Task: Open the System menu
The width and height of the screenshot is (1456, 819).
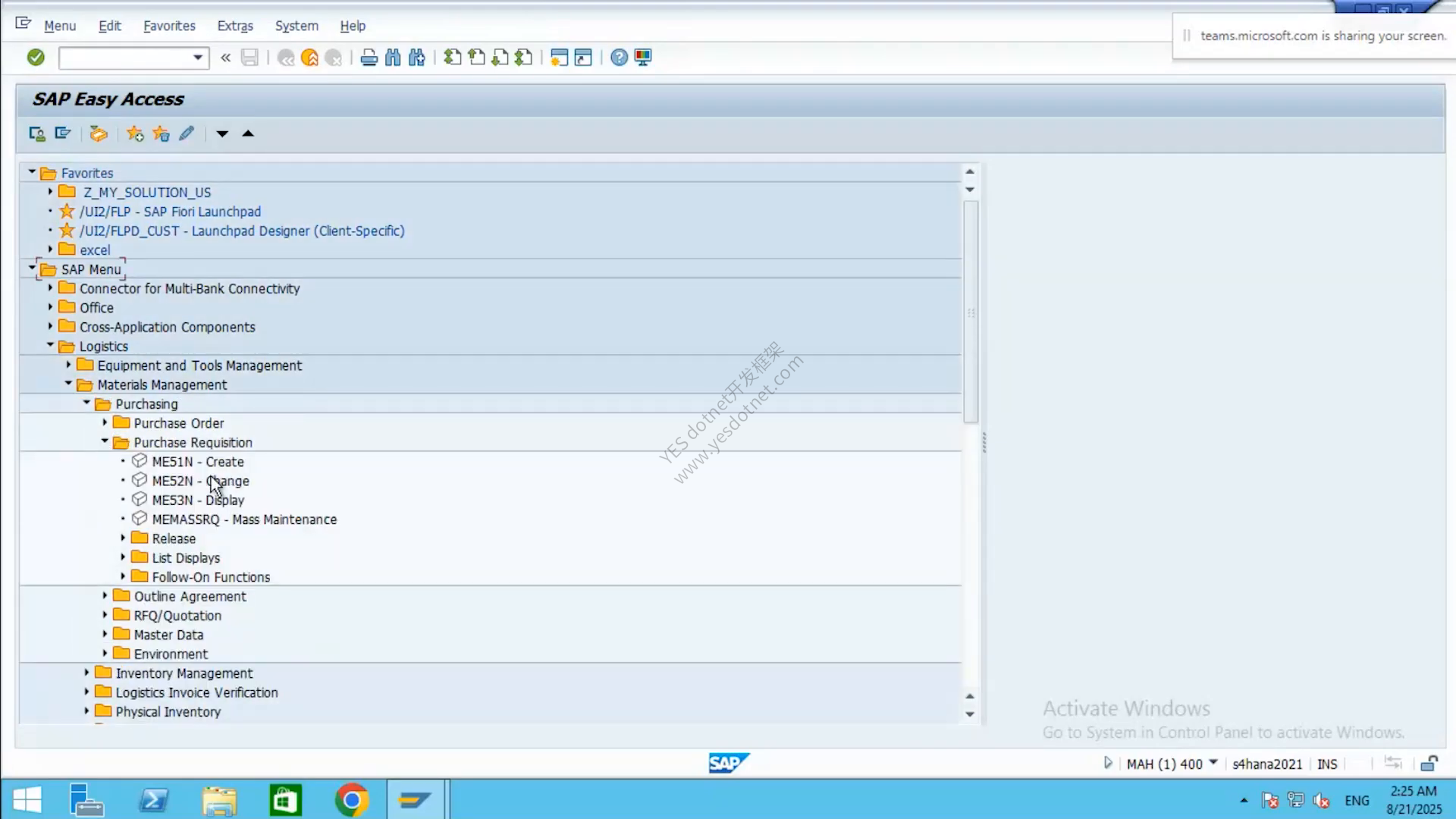Action: click(x=297, y=26)
